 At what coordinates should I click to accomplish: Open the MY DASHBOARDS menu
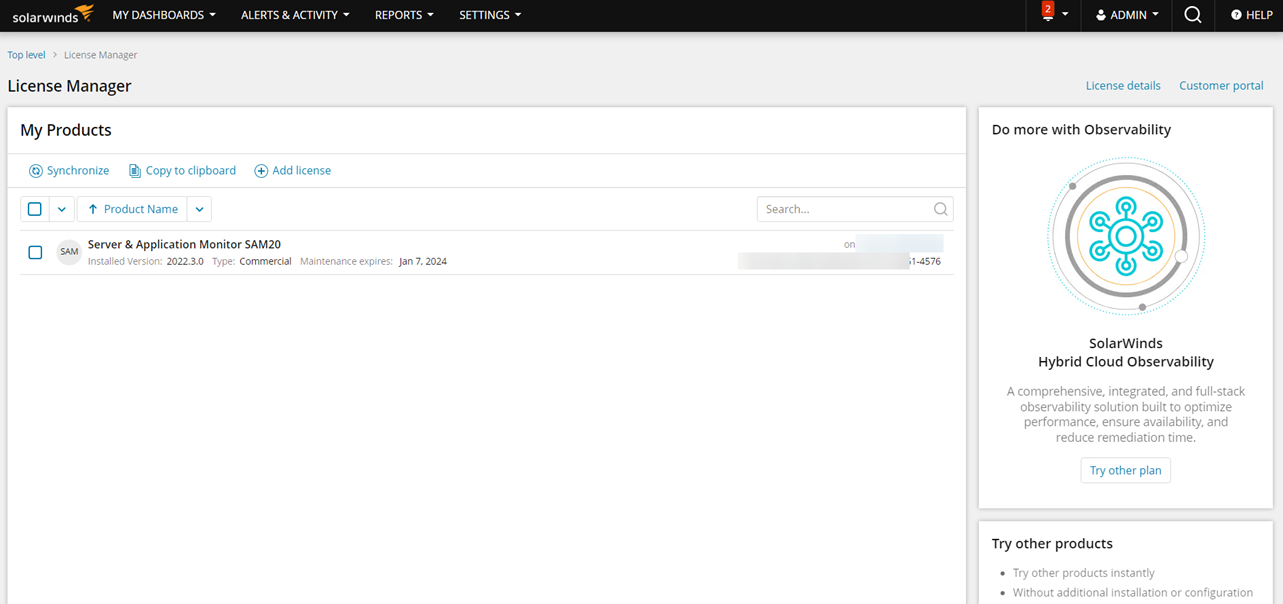pos(164,15)
